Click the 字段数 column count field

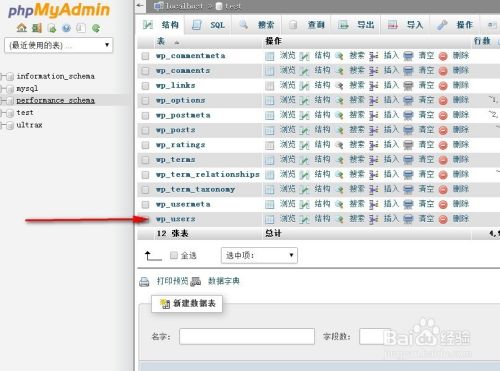[374, 336]
